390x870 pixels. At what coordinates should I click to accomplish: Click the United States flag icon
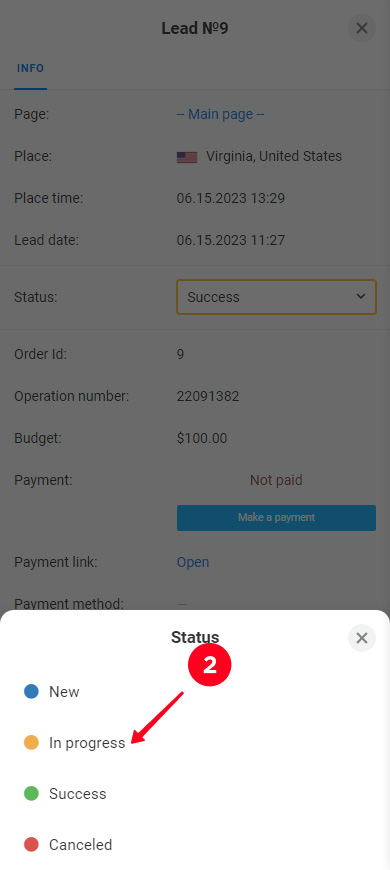[187, 157]
